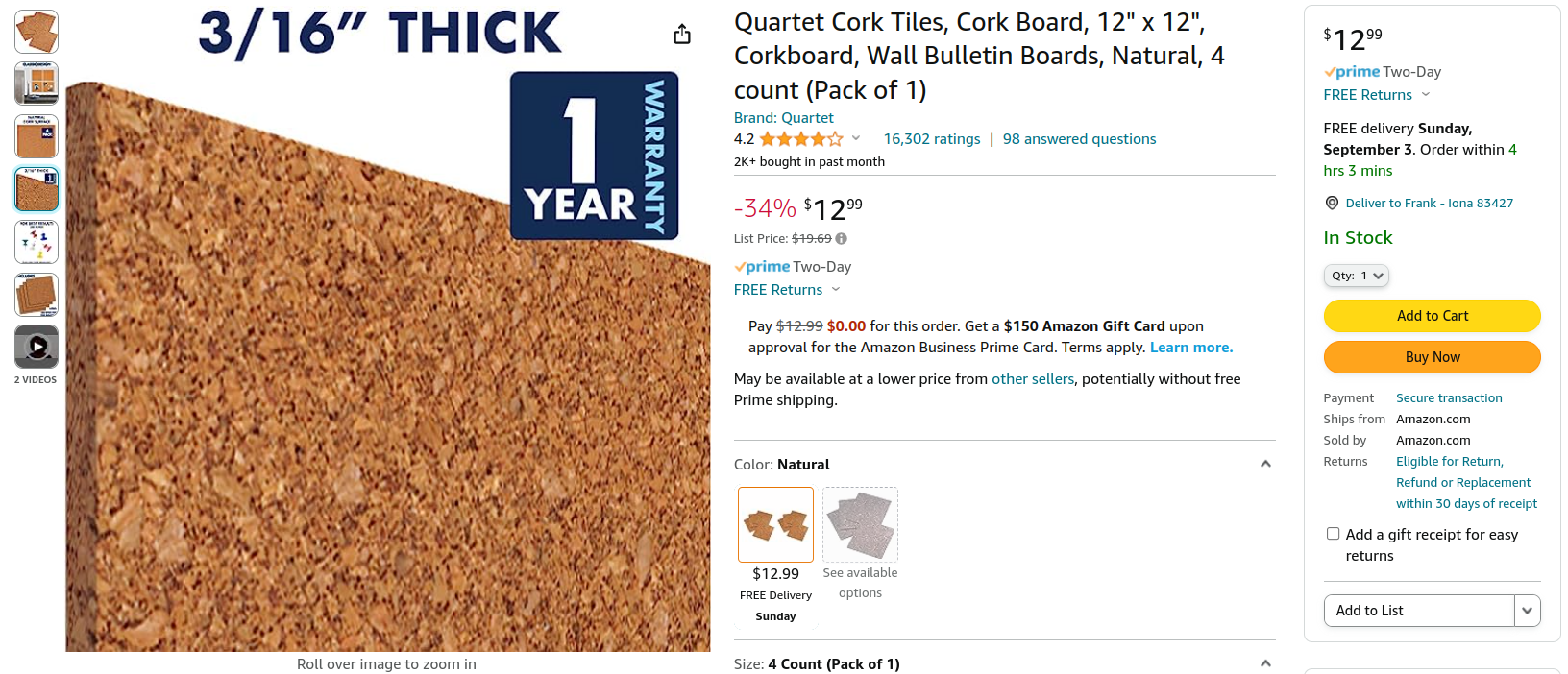The width and height of the screenshot is (1568, 674).
Task: Open the 16,302 ratings link
Action: click(931, 138)
